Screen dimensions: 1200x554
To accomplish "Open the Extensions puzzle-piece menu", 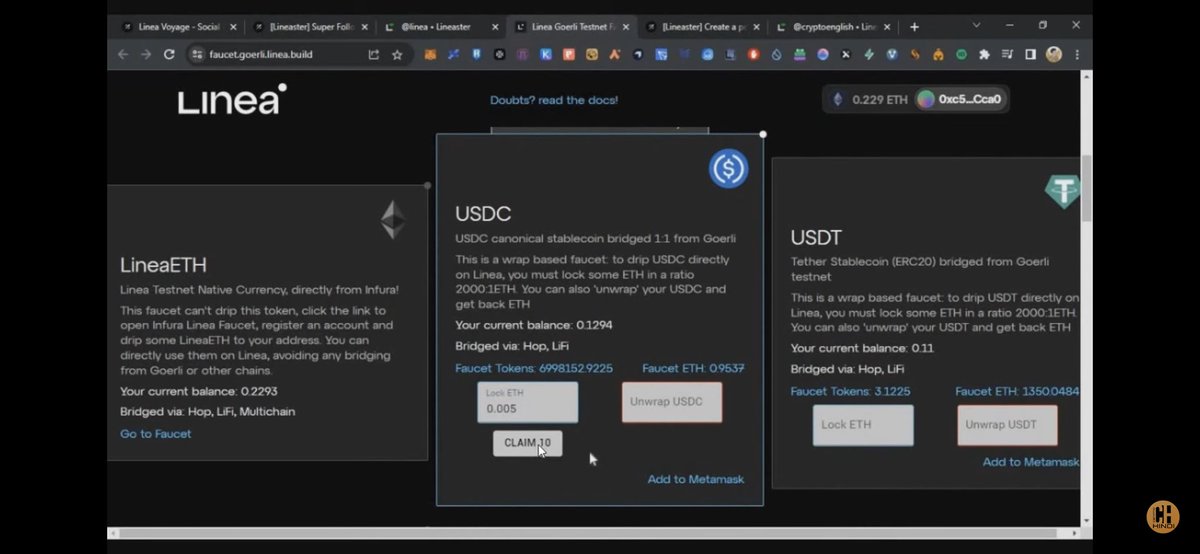I will tap(985, 55).
